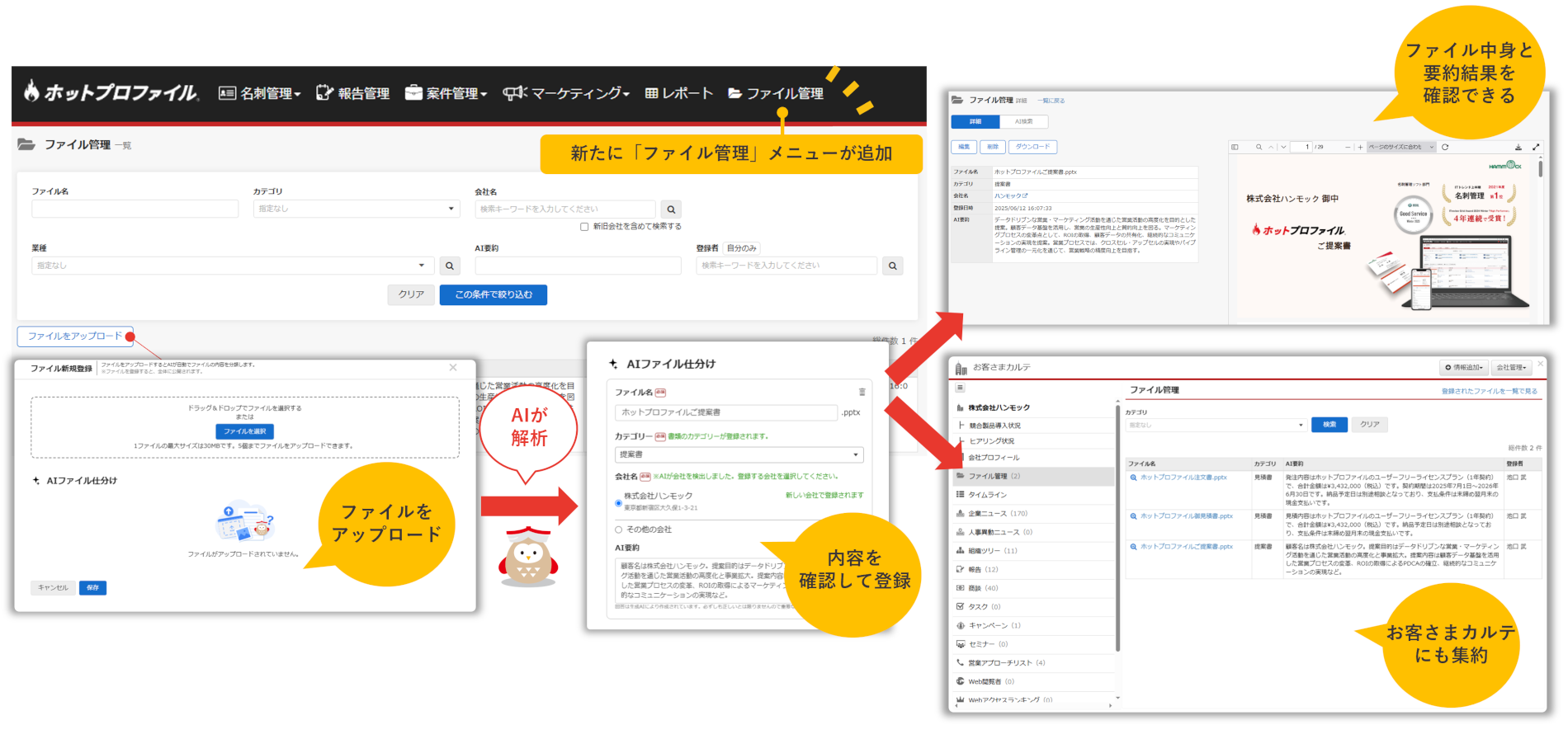Click the rotate/refresh icon in viewer toolbar

[1445, 147]
